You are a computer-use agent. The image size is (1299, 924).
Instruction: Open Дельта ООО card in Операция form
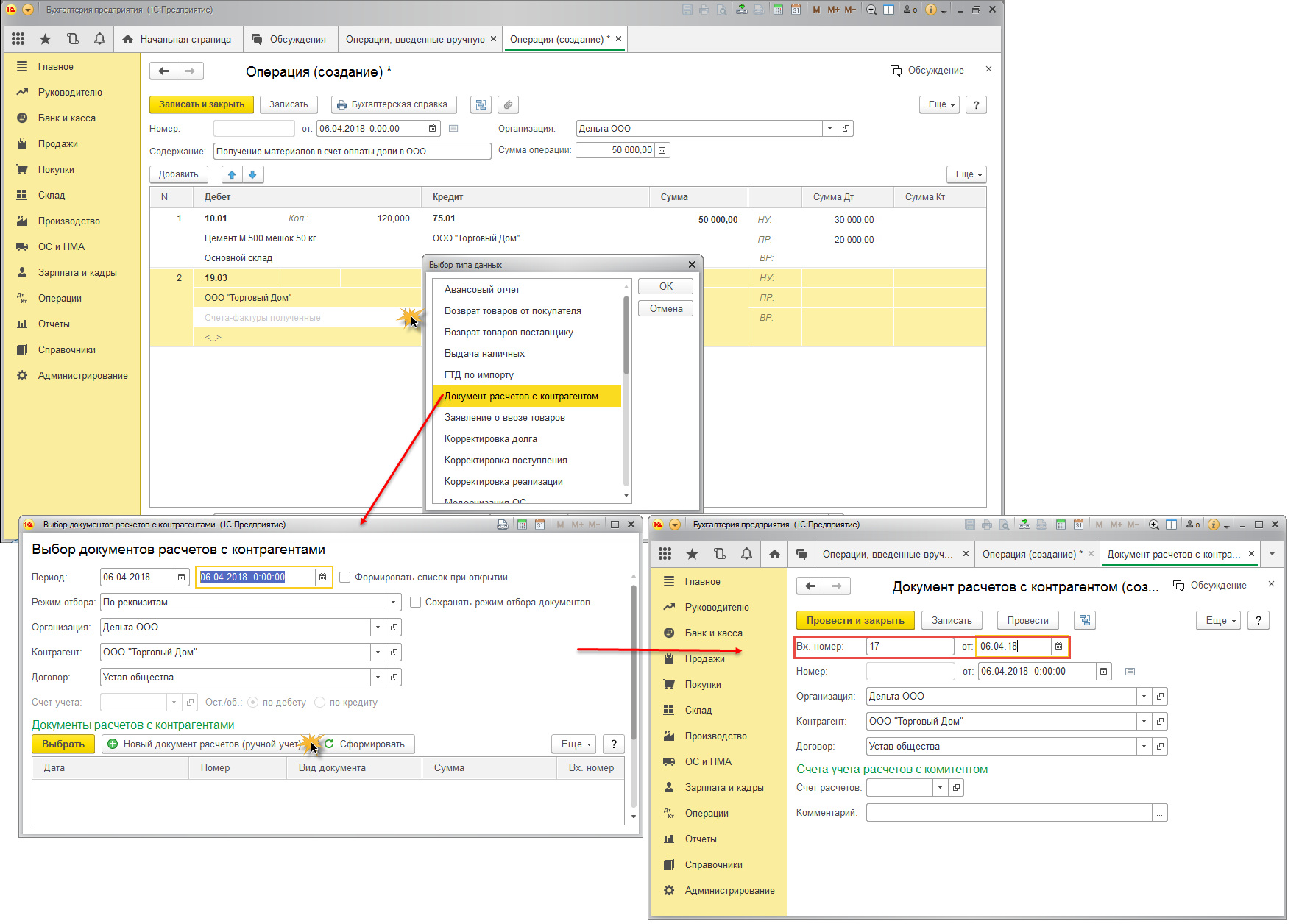coord(846,129)
